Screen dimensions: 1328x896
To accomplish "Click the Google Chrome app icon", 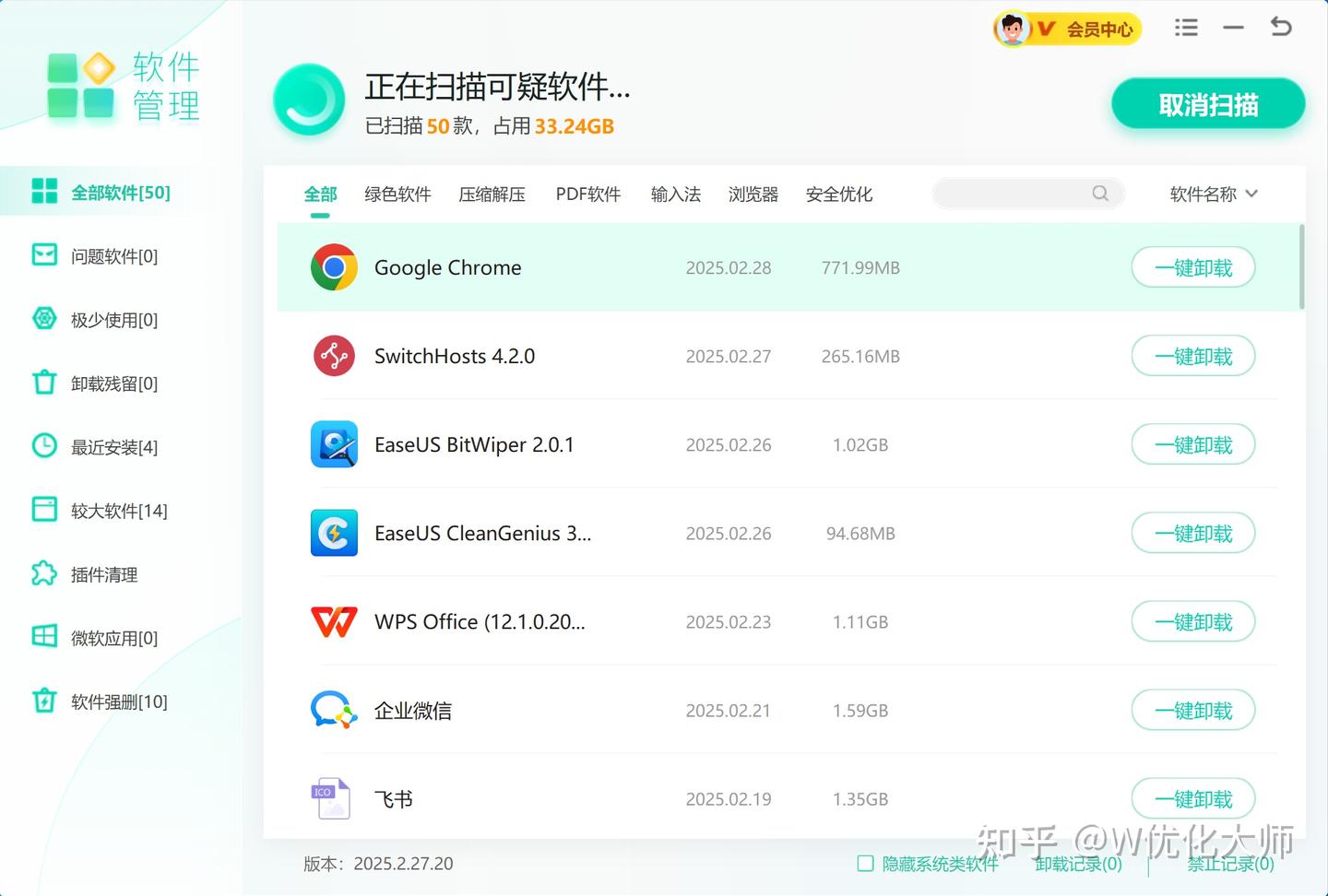I will click(334, 267).
